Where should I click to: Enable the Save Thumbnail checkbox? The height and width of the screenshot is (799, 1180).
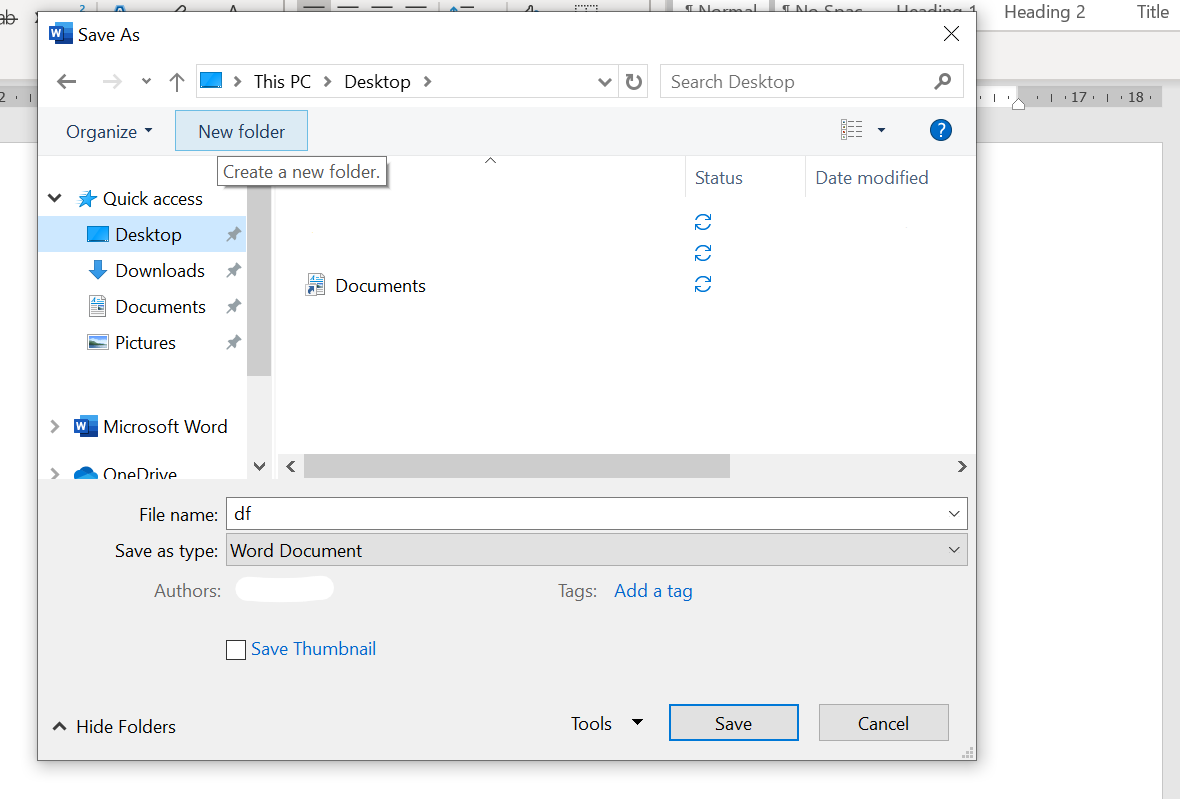coord(236,649)
